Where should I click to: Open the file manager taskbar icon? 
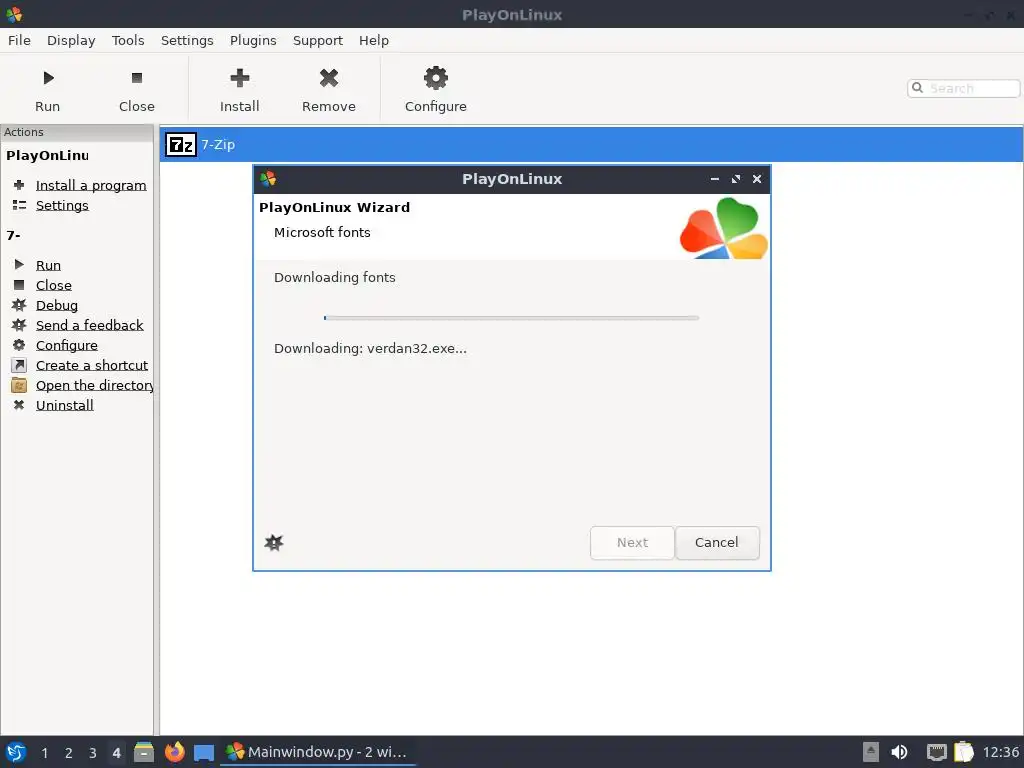pyautogui.click(x=144, y=752)
